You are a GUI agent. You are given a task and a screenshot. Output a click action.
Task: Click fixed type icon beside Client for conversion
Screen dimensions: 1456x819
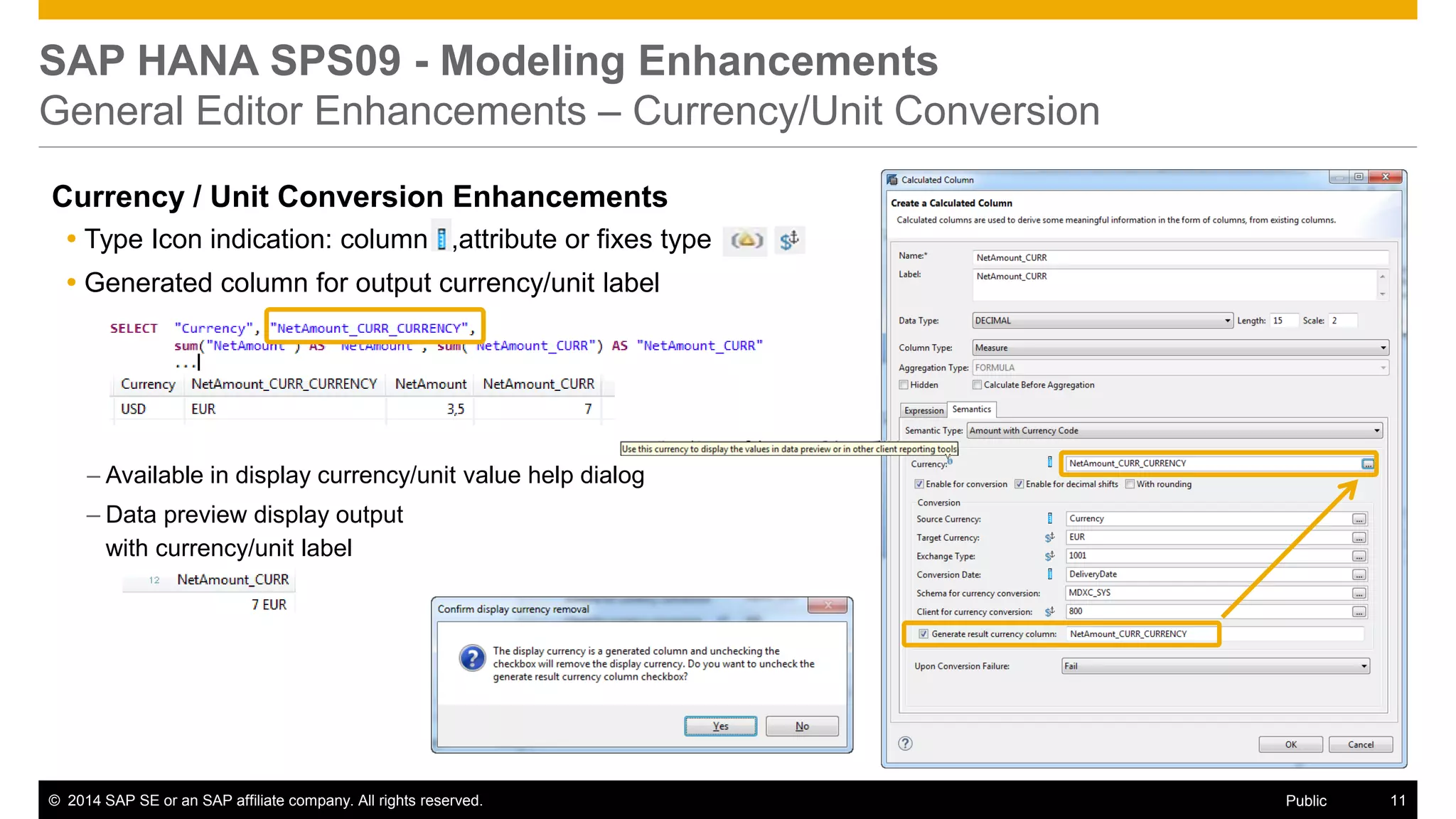click(x=1050, y=611)
